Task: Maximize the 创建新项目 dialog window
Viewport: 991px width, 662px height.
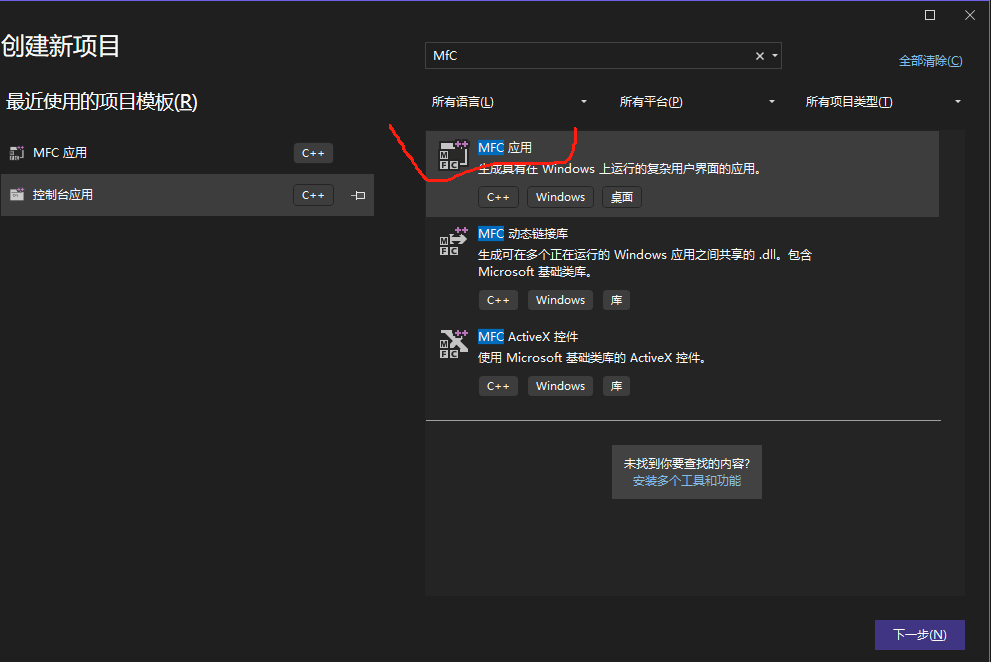Action: click(x=930, y=15)
